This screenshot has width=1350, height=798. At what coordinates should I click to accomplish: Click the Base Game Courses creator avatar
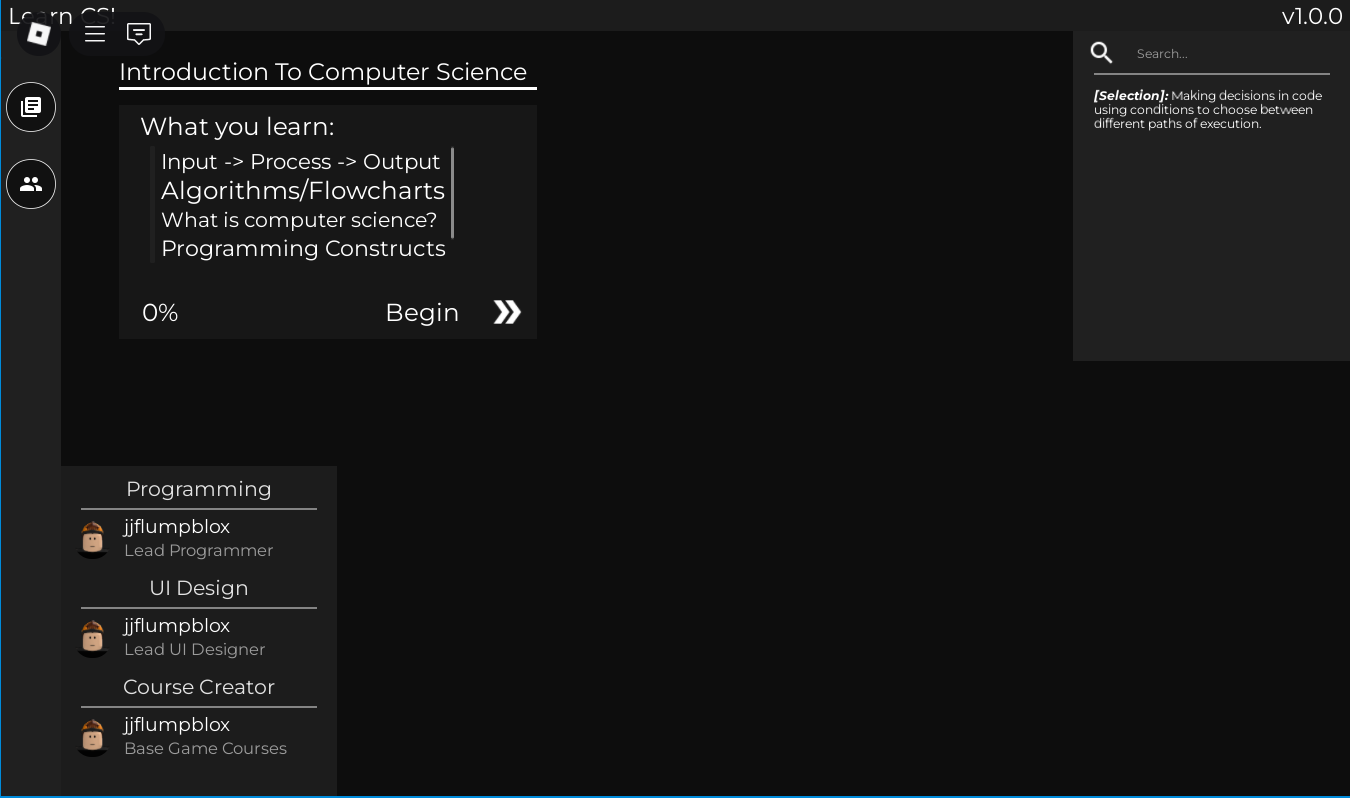click(93, 737)
